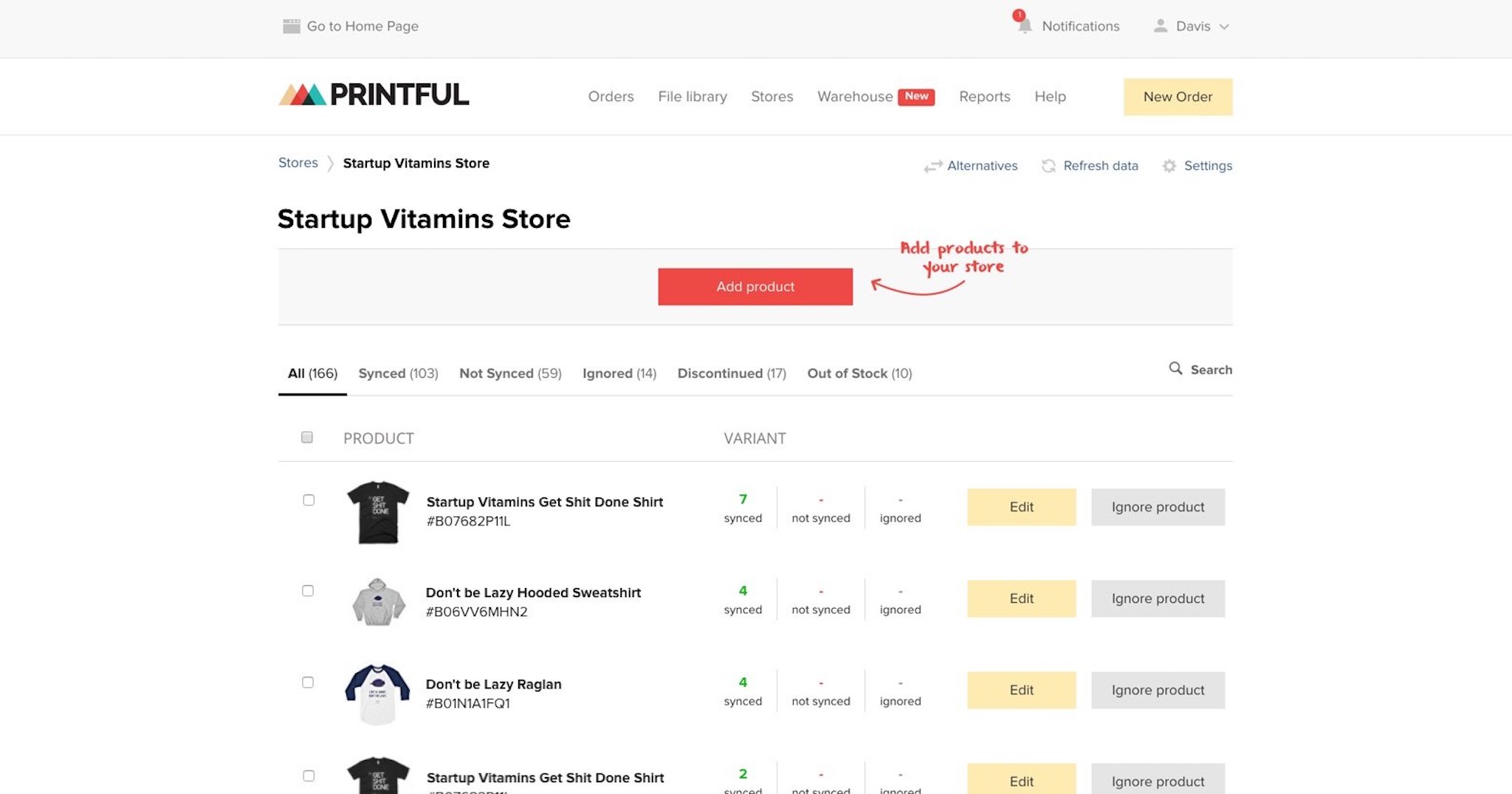The width and height of the screenshot is (1512, 794).
Task: Click the Search magnifier icon
Action: tap(1175, 368)
